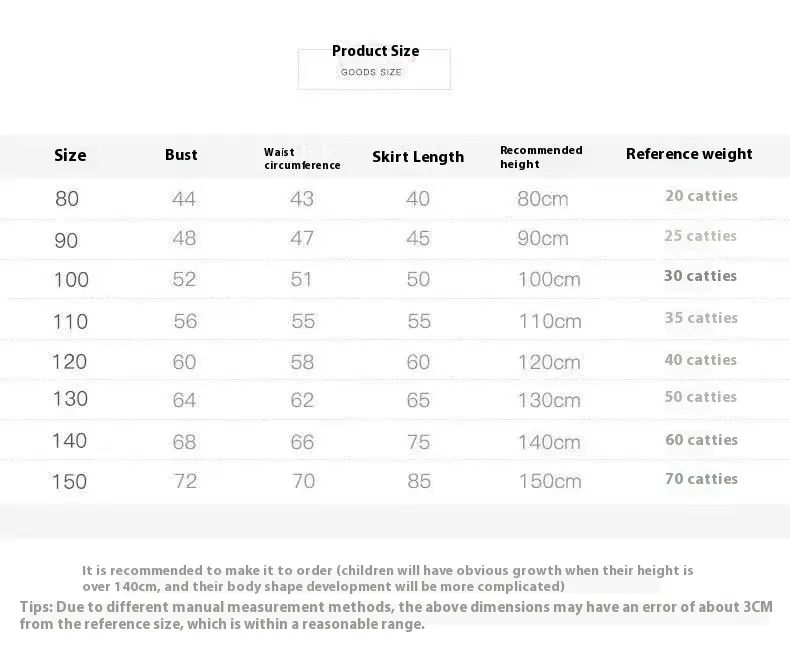Click size 150 in the Size column
Image resolution: width=790 pixels, height=667 pixels.
click(x=69, y=482)
